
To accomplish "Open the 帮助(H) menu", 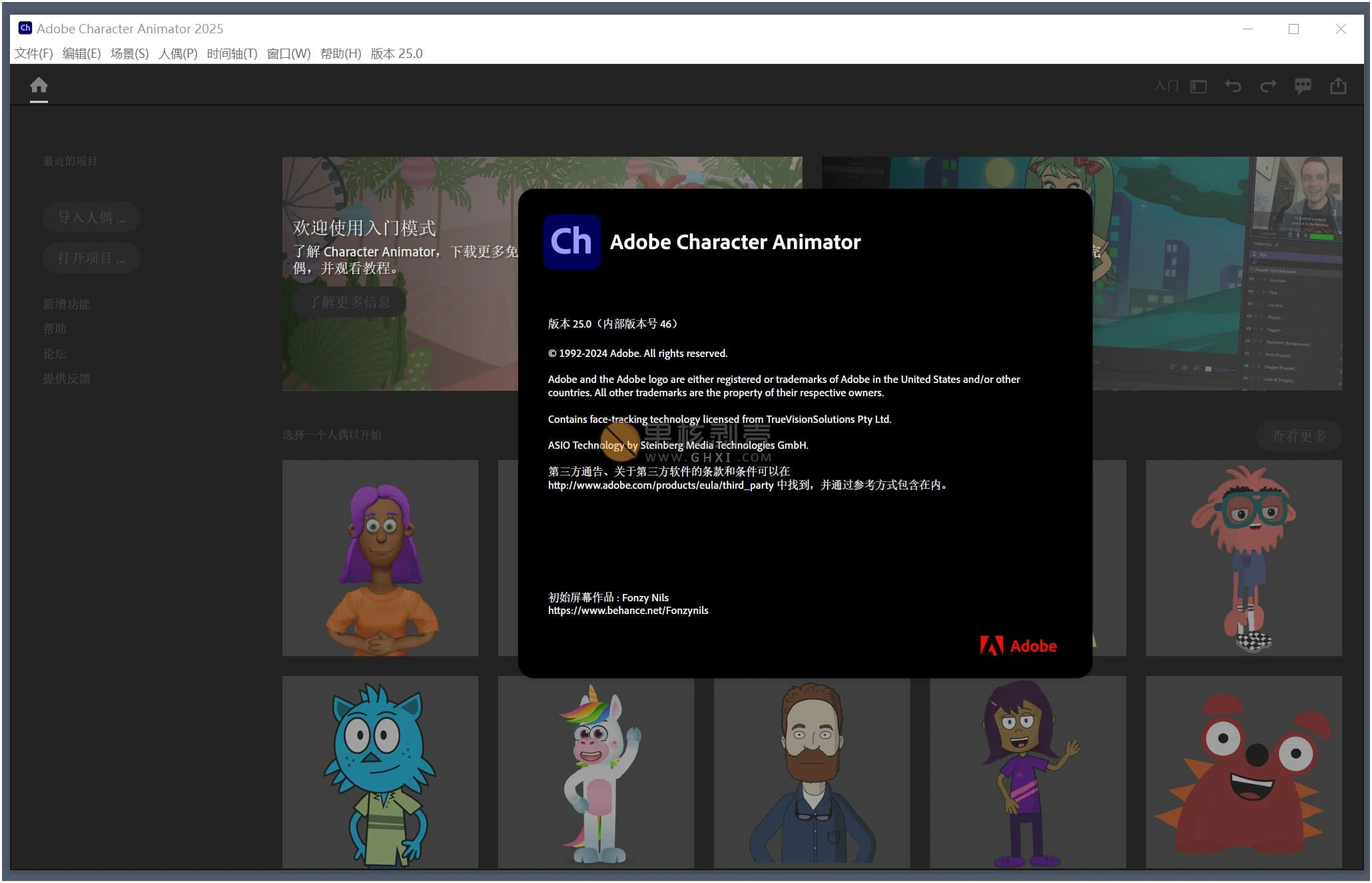I will coord(340,53).
